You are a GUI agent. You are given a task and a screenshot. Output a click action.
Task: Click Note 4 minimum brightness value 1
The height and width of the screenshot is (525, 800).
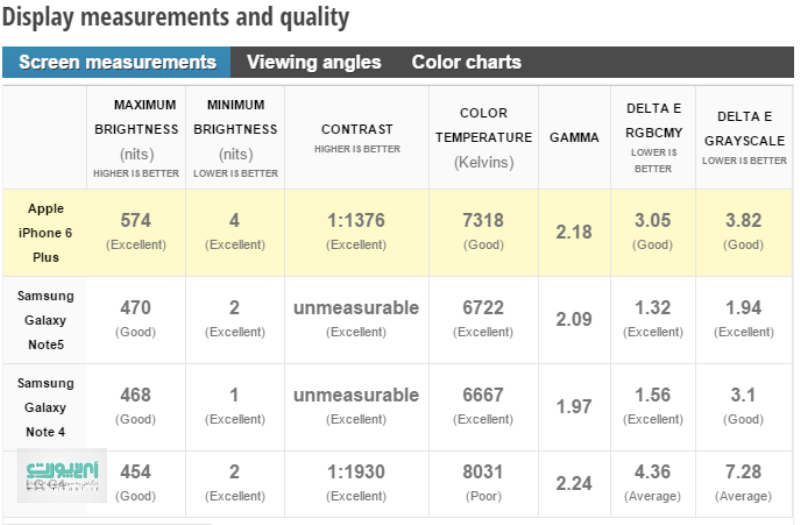point(234,395)
